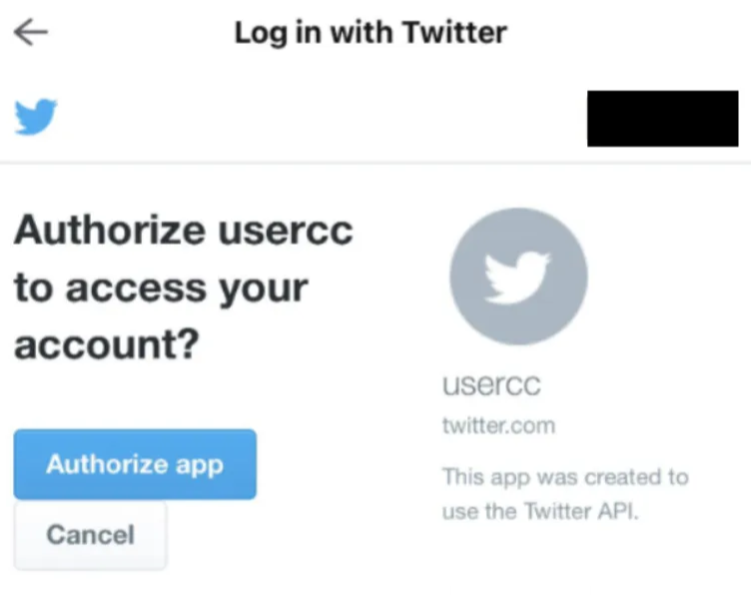Click the 'use the Twitter API.' text
This screenshot has height=595, width=751.
tap(540, 511)
